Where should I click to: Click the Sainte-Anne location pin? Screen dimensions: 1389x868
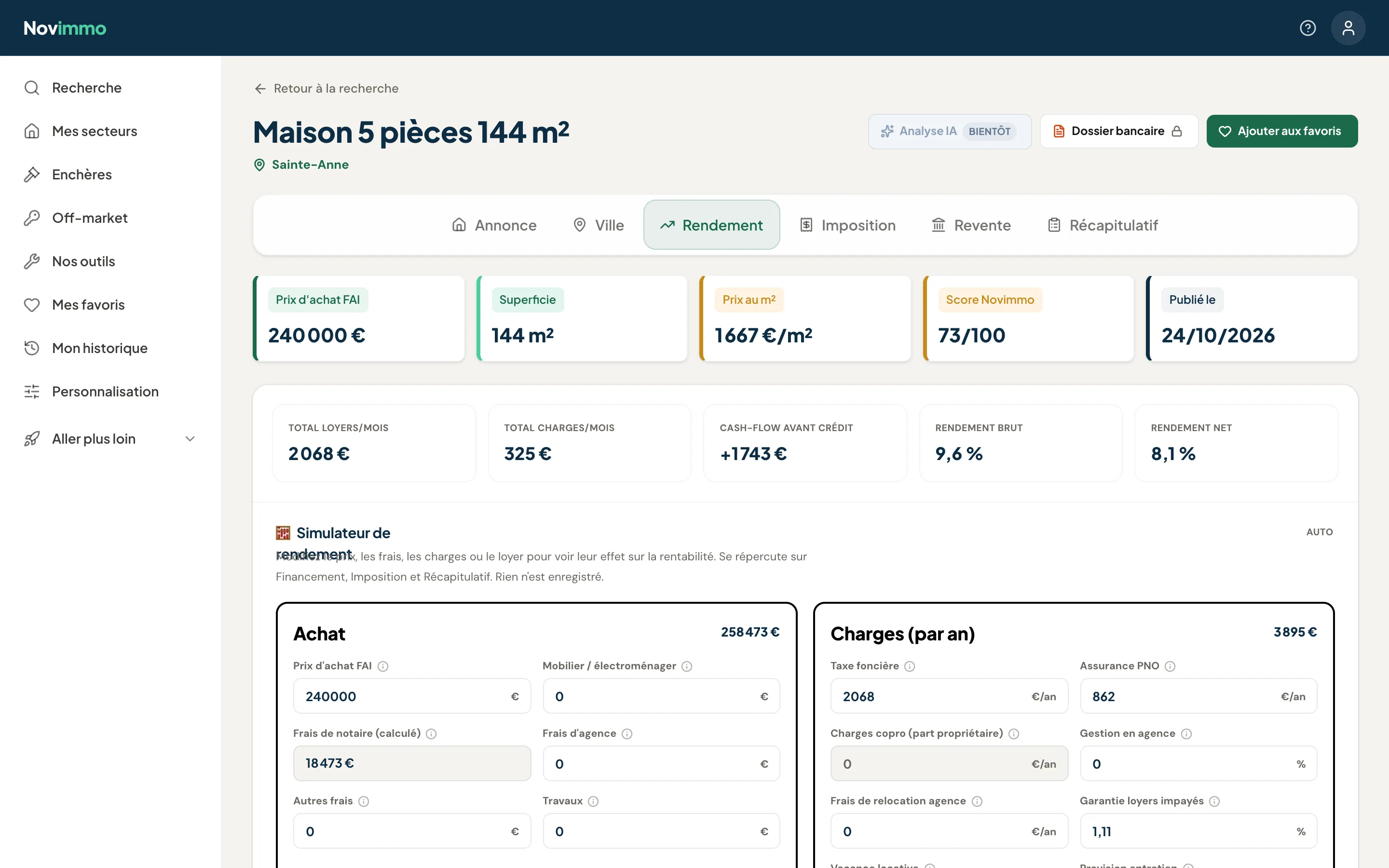(259, 165)
